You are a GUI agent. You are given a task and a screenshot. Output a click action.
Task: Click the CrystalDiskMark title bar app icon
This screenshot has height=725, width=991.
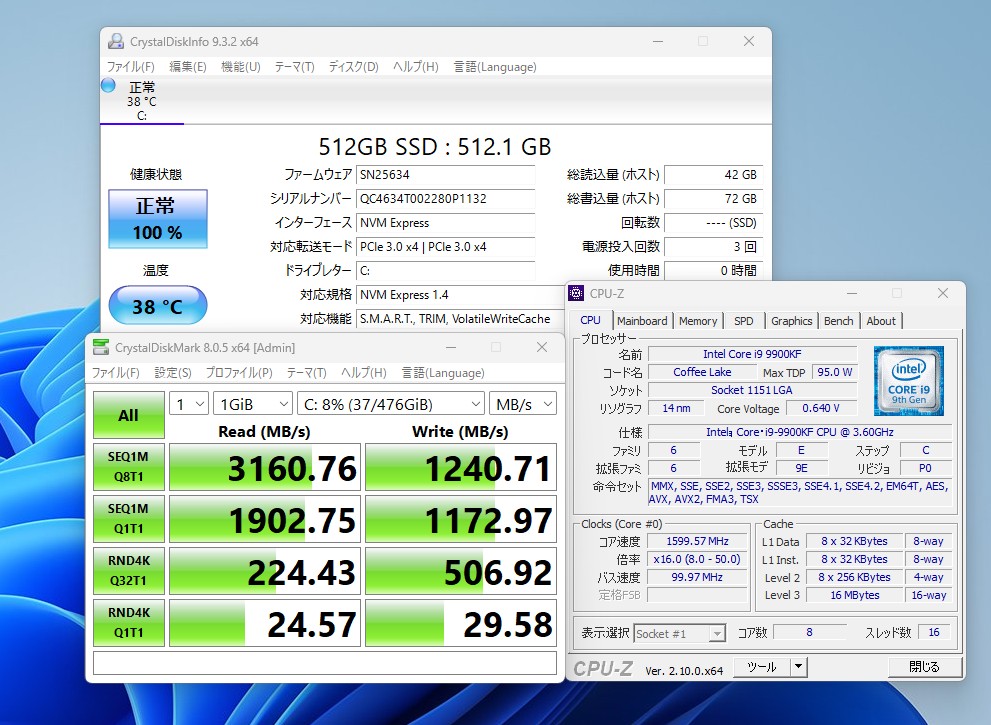[x=100, y=347]
